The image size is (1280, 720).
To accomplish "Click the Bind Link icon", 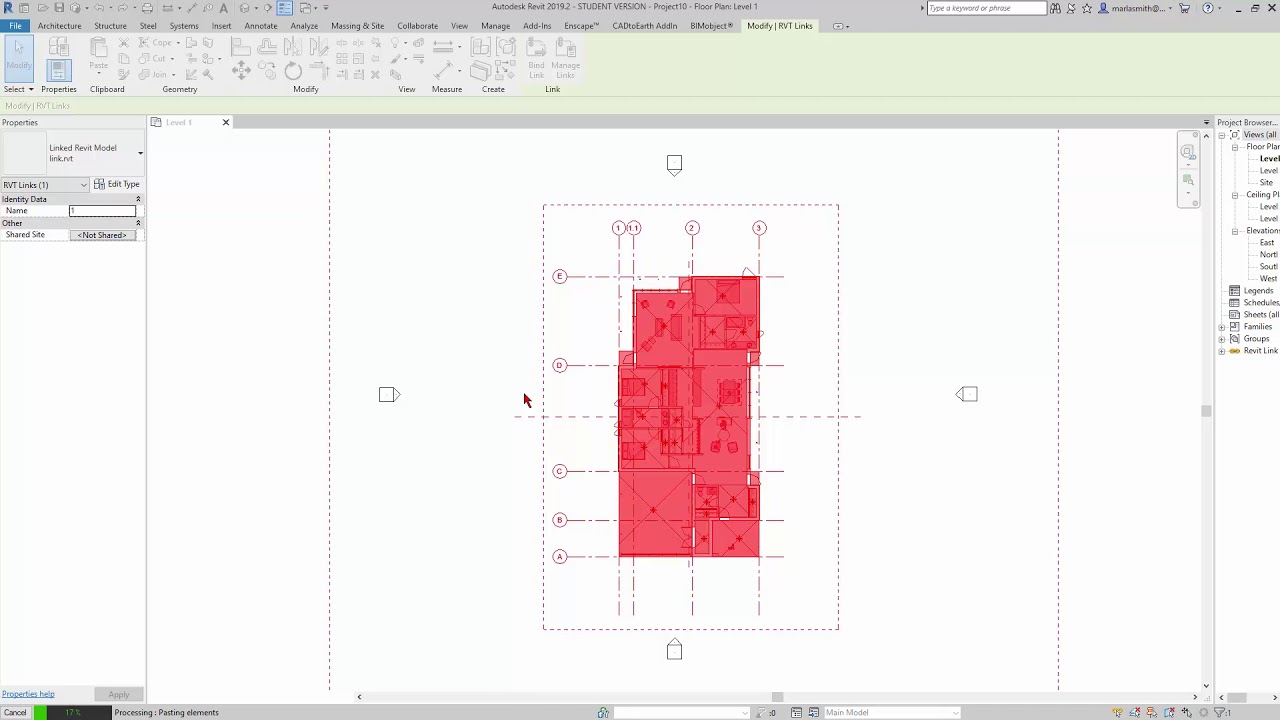I will pyautogui.click(x=536, y=59).
